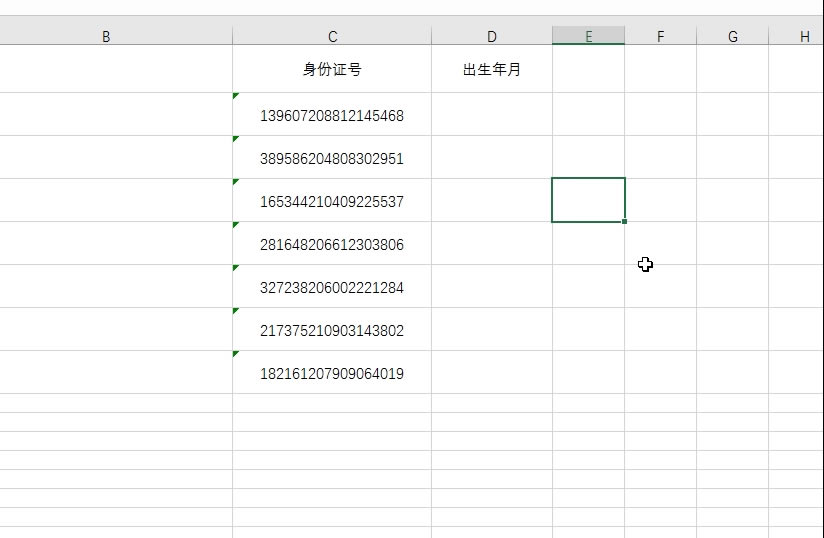Select ID number 217375210903143802

[x=332, y=331]
